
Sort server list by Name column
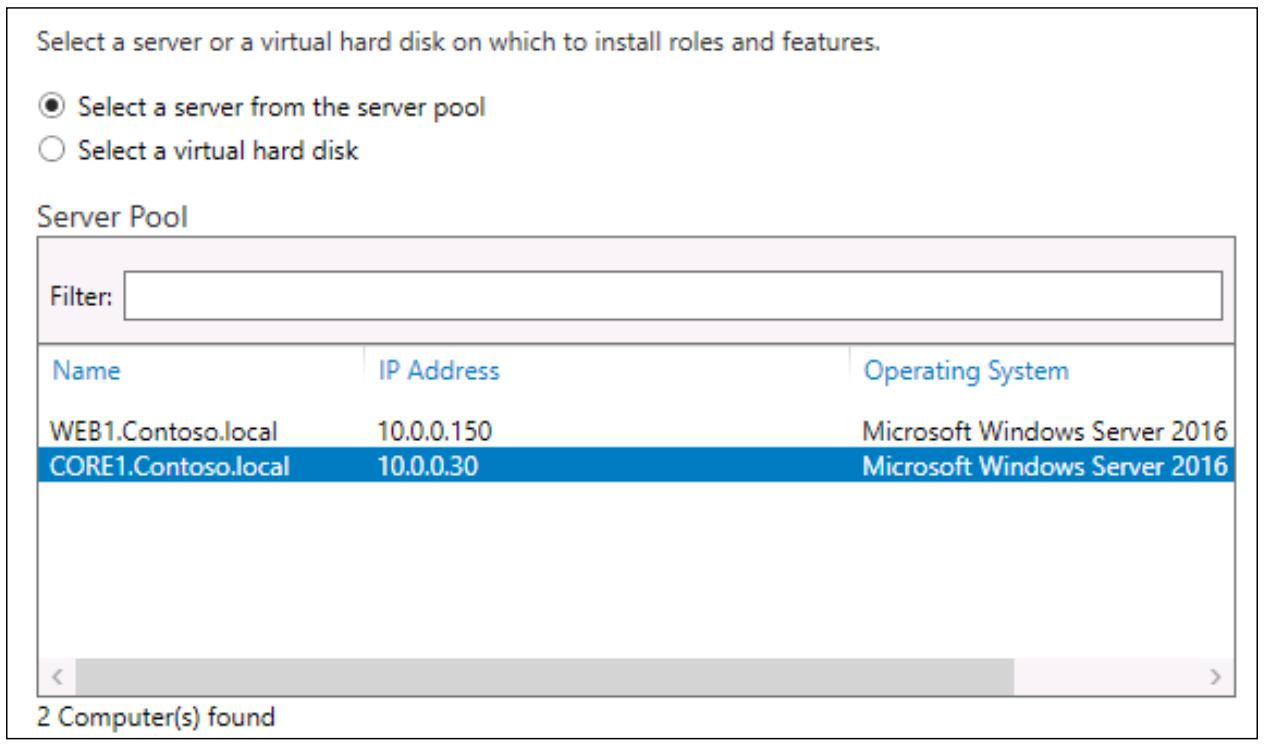pos(85,371)
